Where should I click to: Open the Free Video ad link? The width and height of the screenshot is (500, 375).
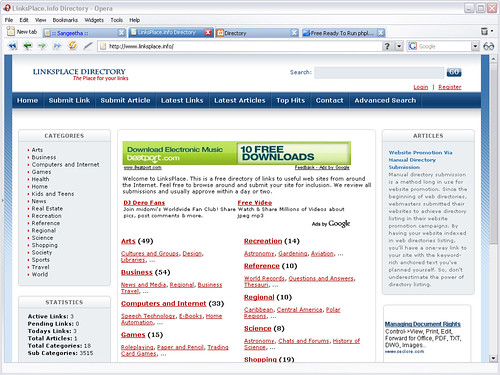tap(255, 203)
